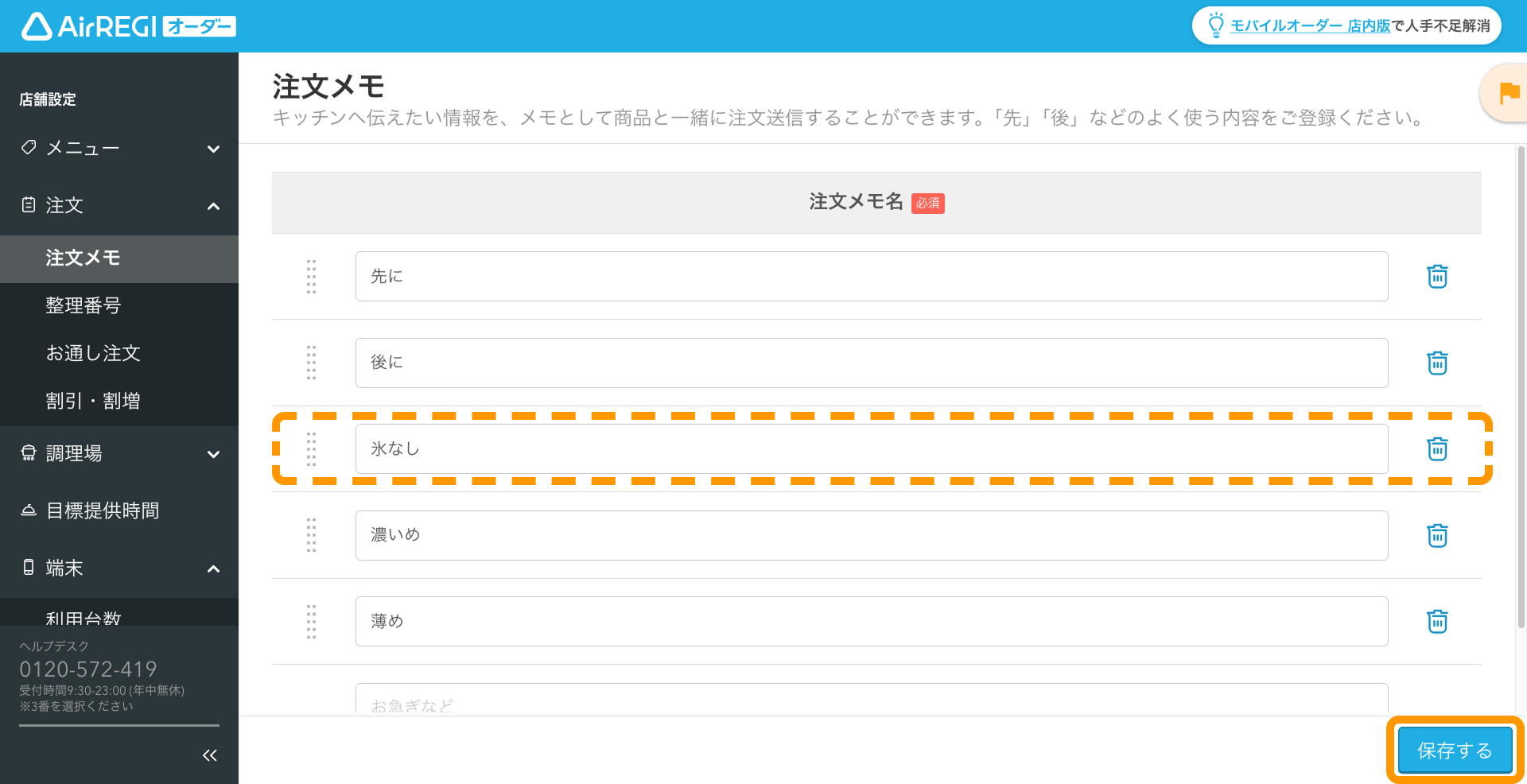1527x784 pixels.
Task: Grab the drag handle for 濃いめ
Action: [x=311, y=535]
